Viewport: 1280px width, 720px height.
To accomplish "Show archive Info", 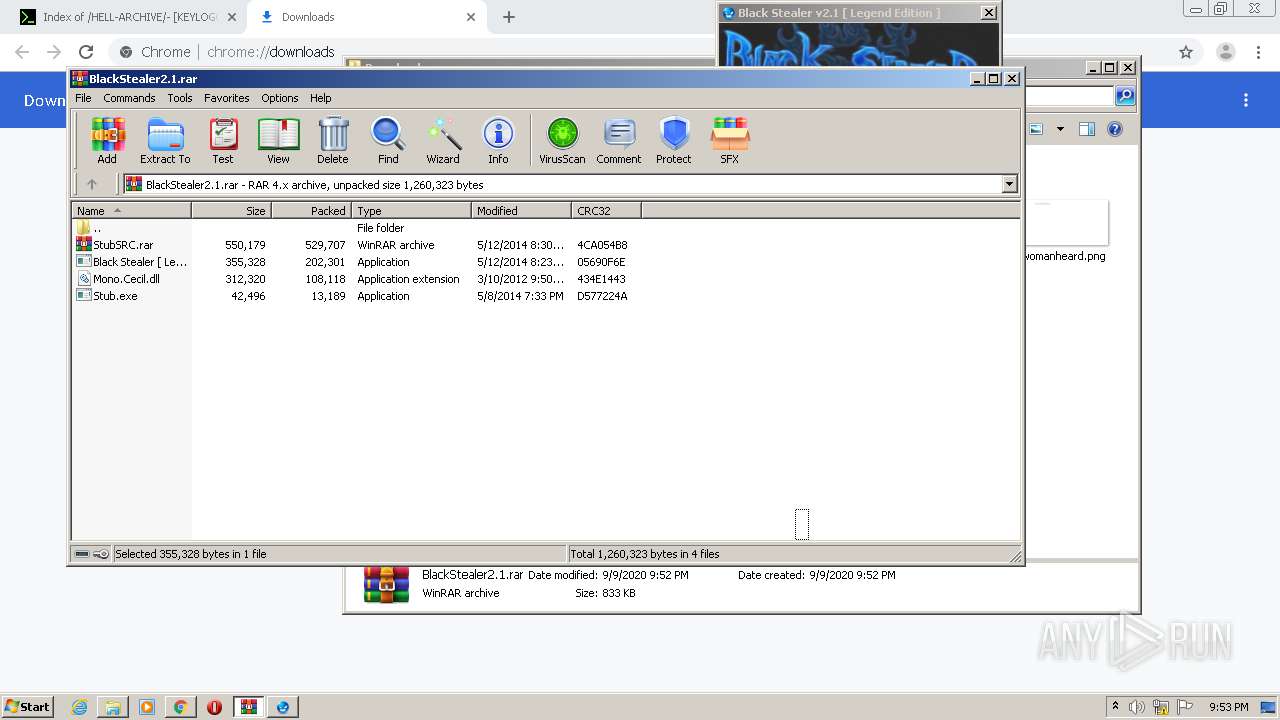I will pyautogui.click(x=498, y=141).
